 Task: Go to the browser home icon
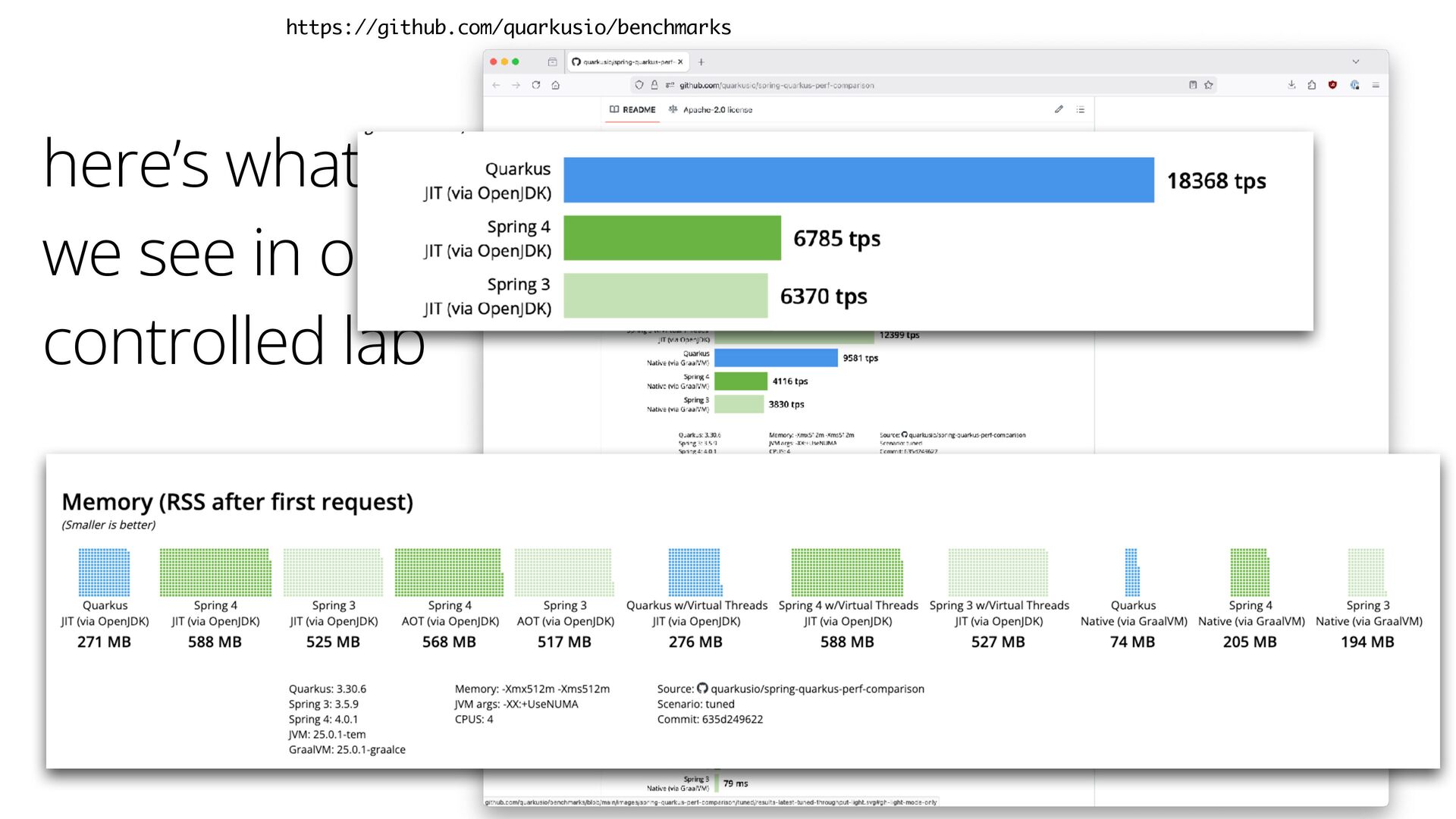tap(556, 85)
